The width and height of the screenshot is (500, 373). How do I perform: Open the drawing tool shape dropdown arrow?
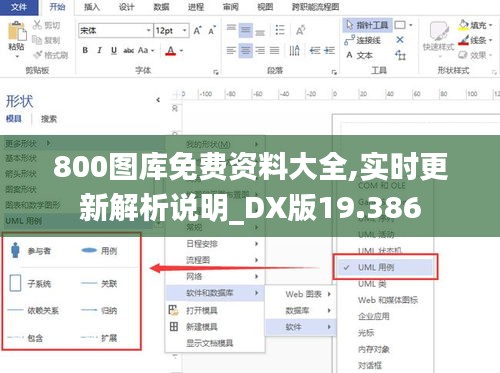pyautogui.click(x=411, y=25)
